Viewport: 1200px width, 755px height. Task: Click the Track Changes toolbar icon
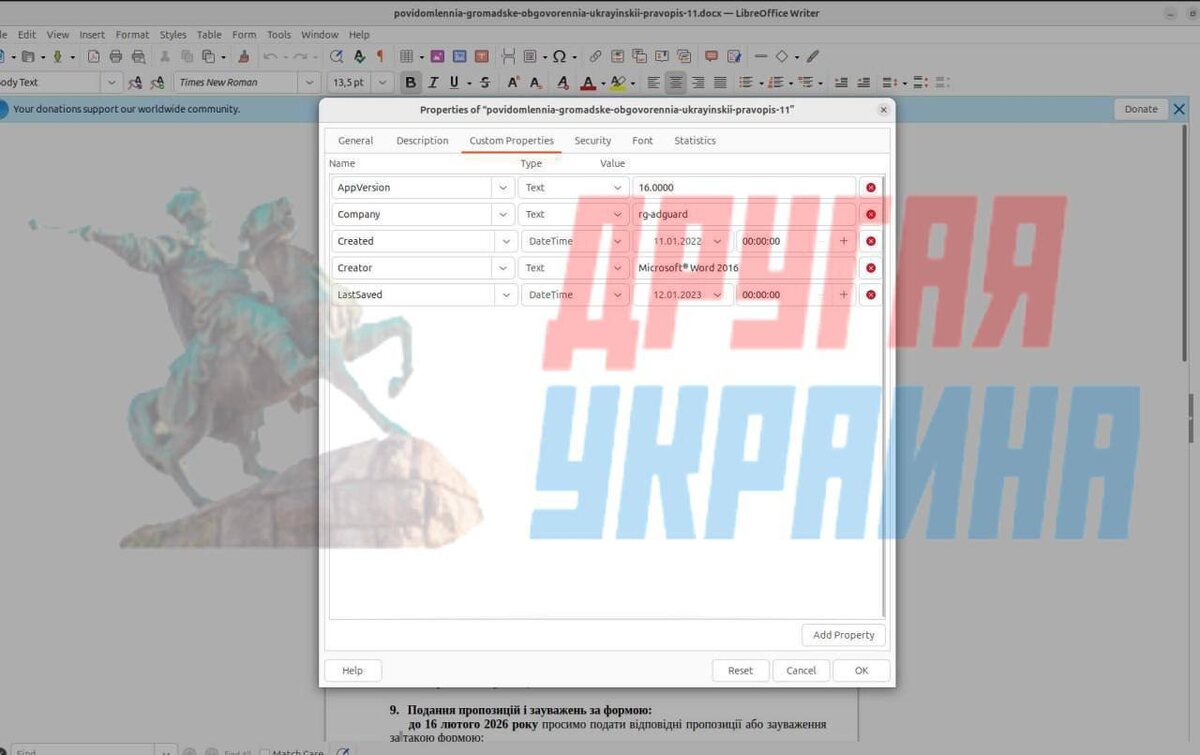point(734,57)
